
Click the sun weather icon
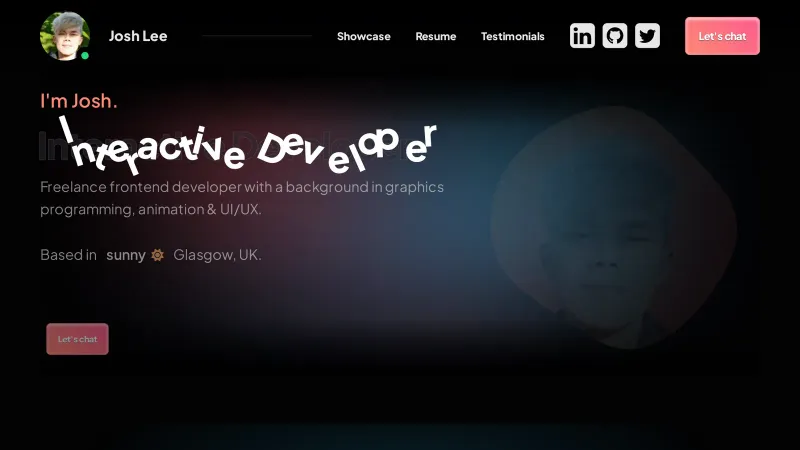(157, 255)
